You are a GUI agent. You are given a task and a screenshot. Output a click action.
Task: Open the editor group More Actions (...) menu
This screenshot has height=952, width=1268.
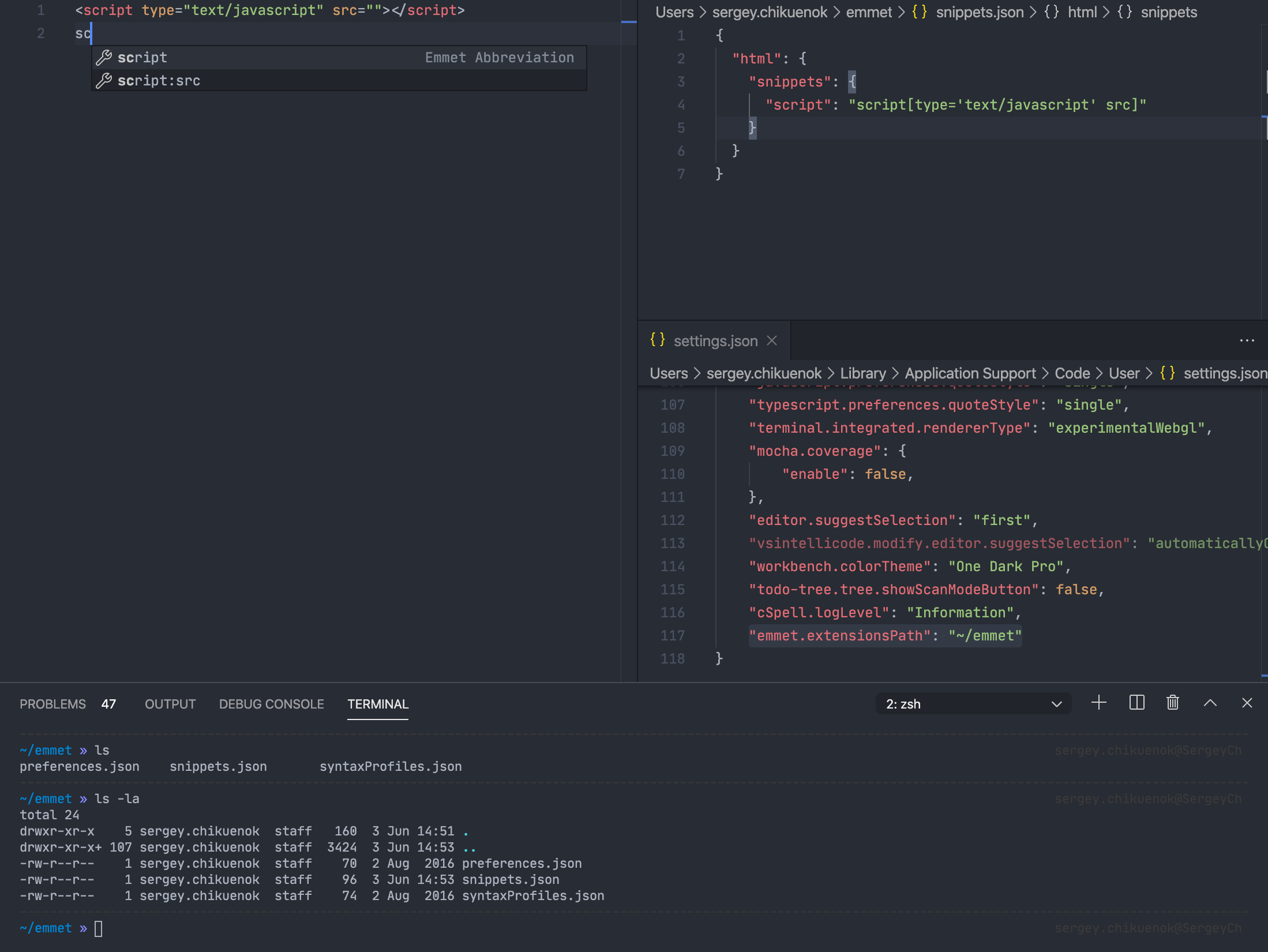(x=1247, y=340)
